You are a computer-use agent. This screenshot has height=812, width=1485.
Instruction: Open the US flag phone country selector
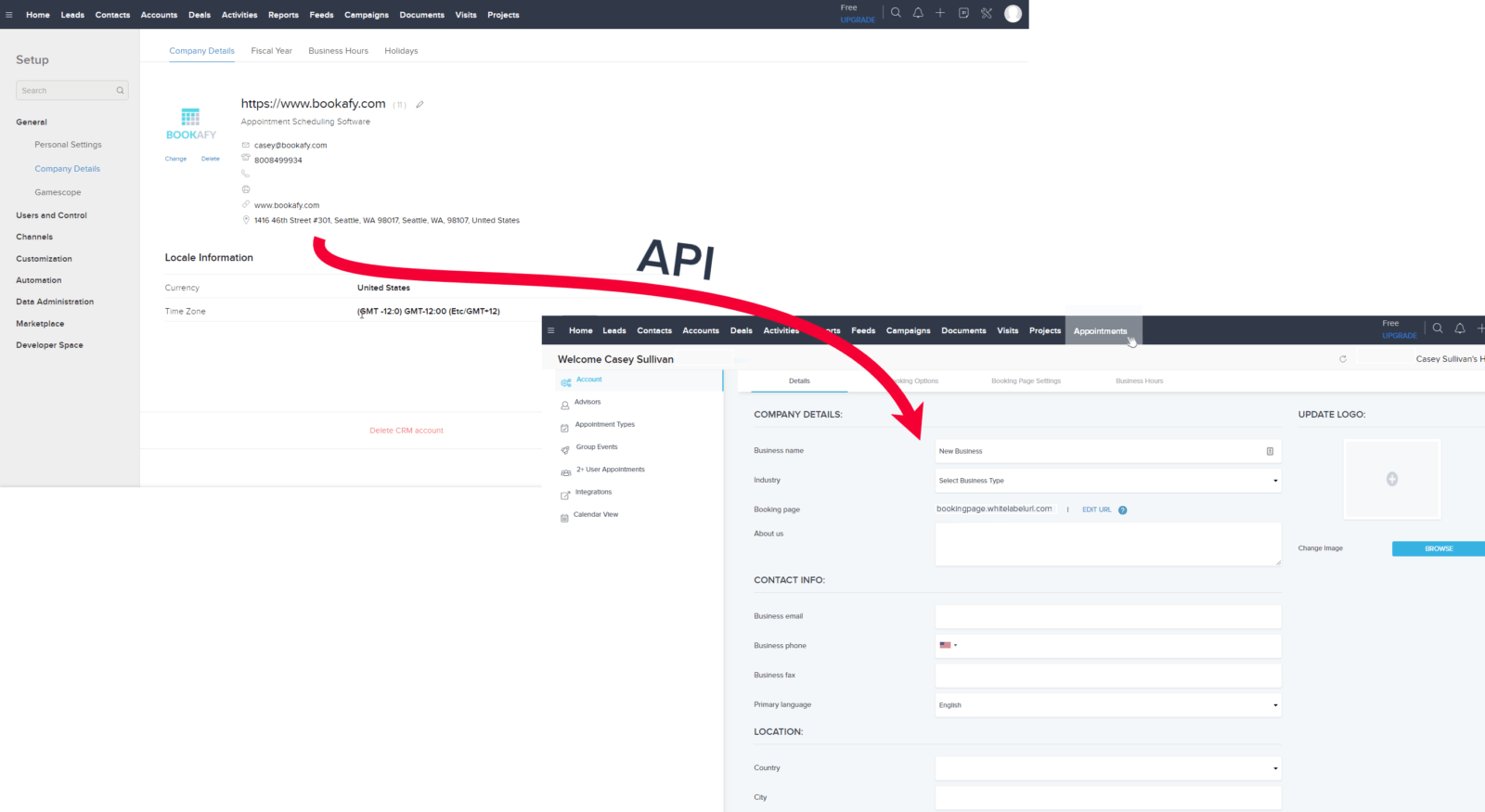[948, 645]
